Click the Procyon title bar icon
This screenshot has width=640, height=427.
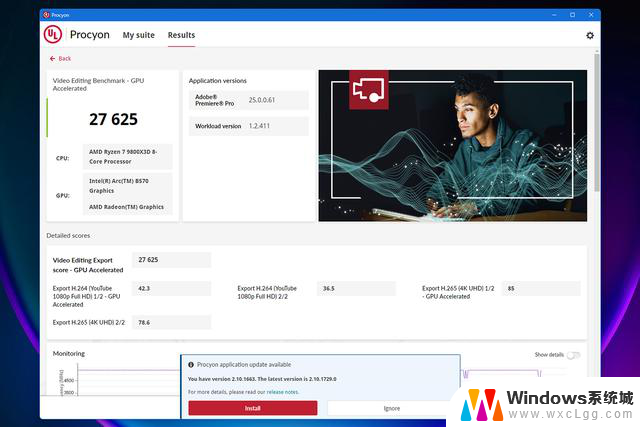(47, 15)
